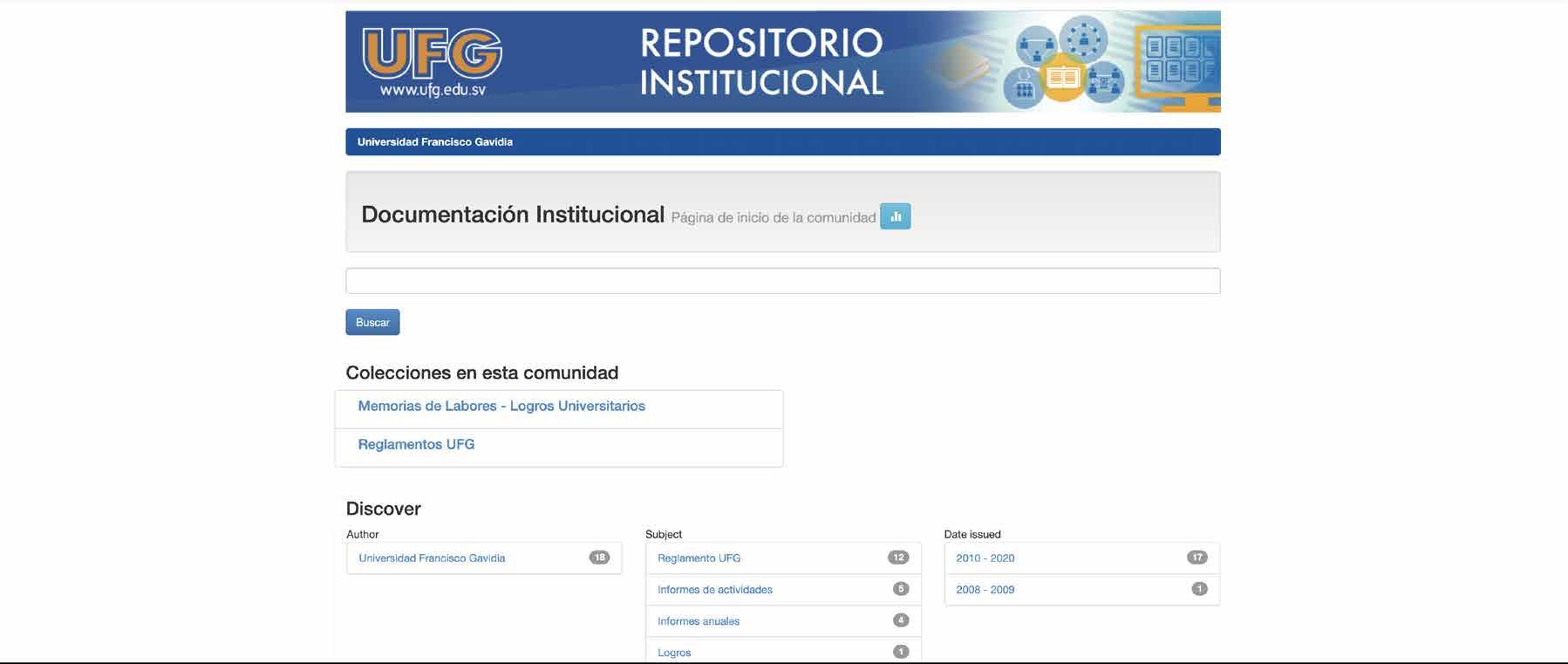
Task: Click the 12 count badge for Reglamento UFG
Action: point(897,558)
